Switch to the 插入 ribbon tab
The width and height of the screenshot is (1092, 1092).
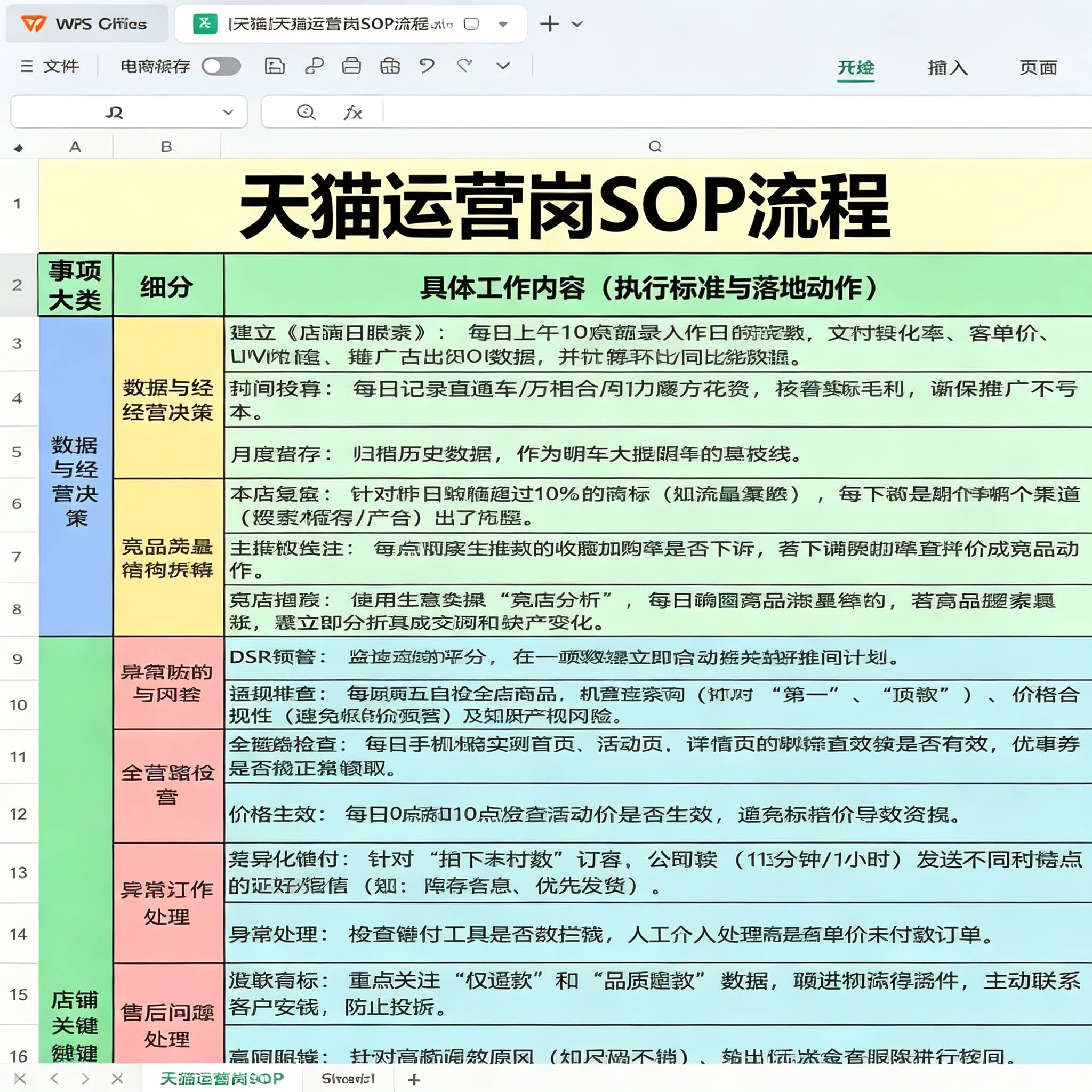[x=948, y=68]
